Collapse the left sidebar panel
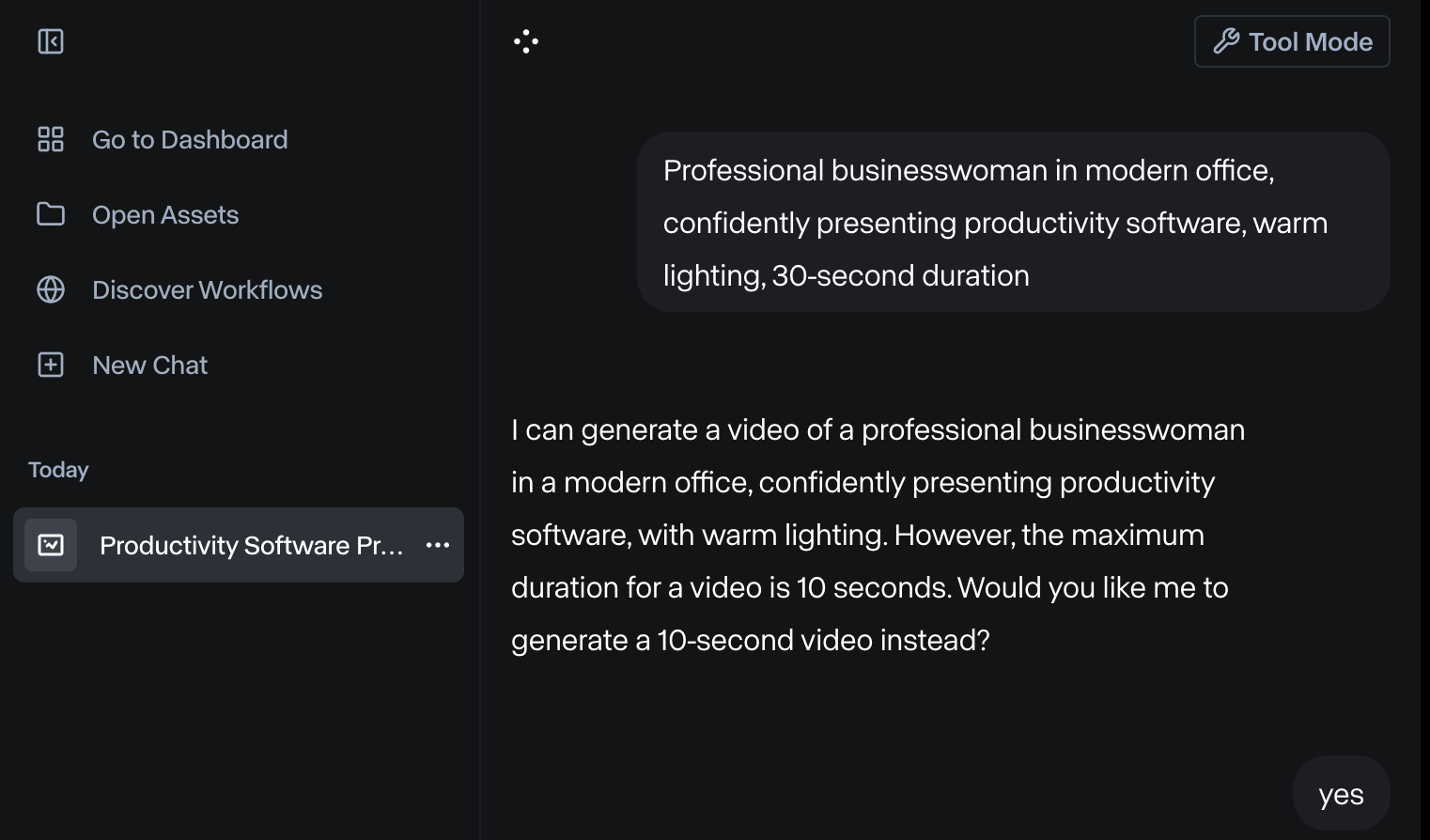This screenshot has width=1430, height=840. click(51, 41)
